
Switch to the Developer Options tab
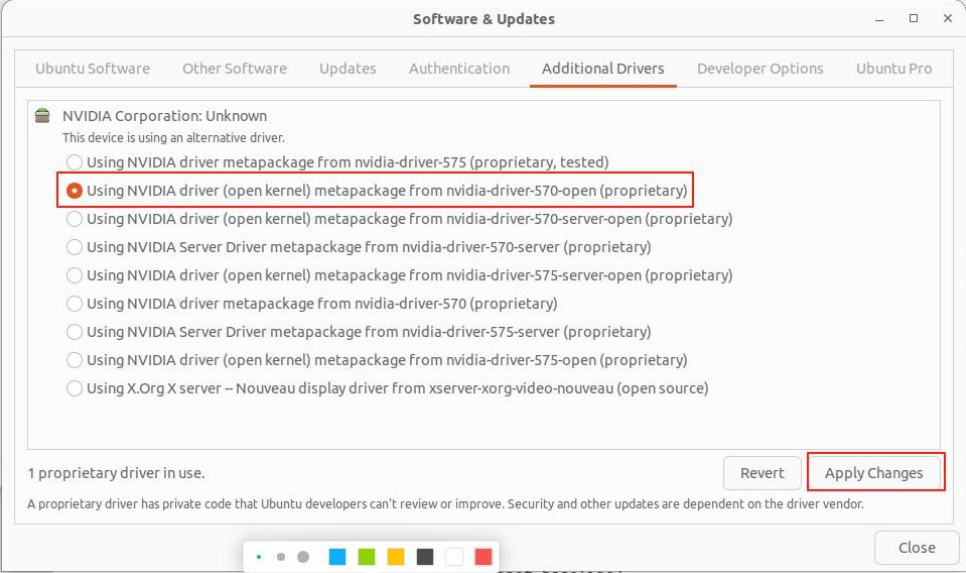click(x=760, y=68)
